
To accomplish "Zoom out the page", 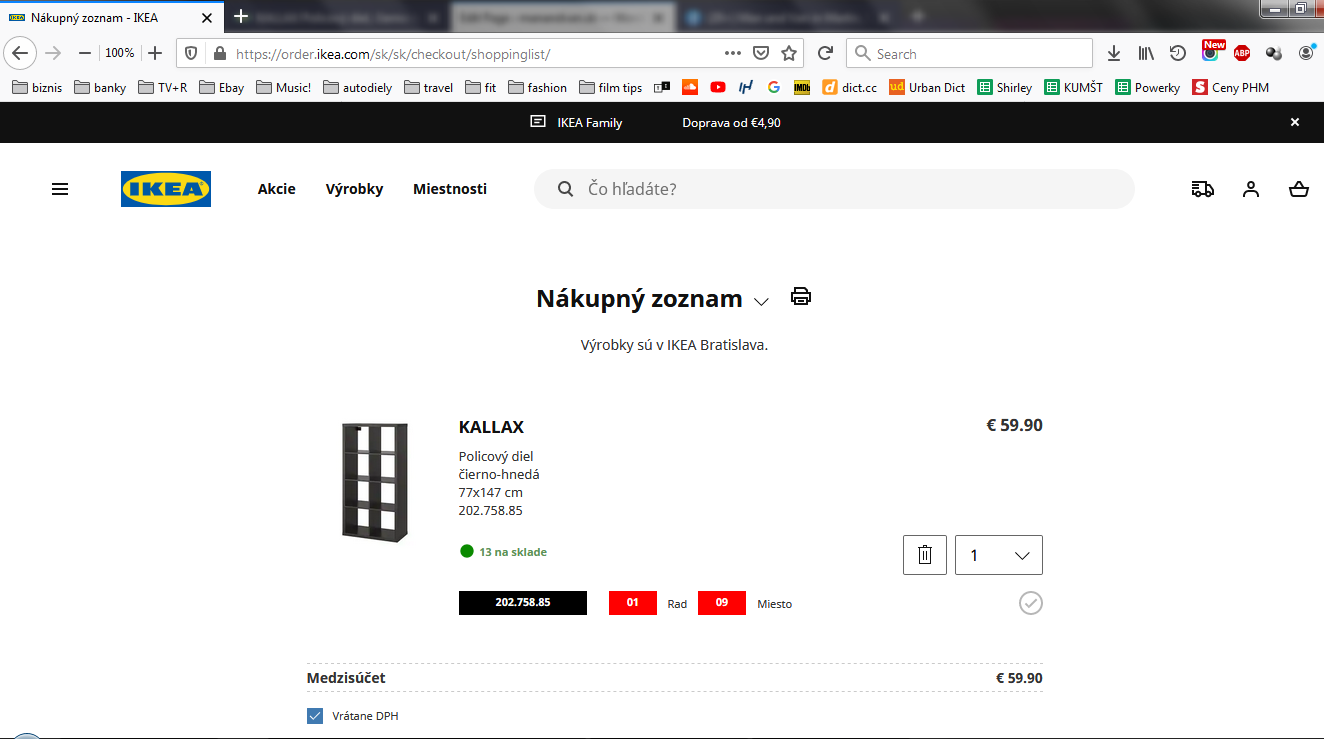I will (85, 53).
